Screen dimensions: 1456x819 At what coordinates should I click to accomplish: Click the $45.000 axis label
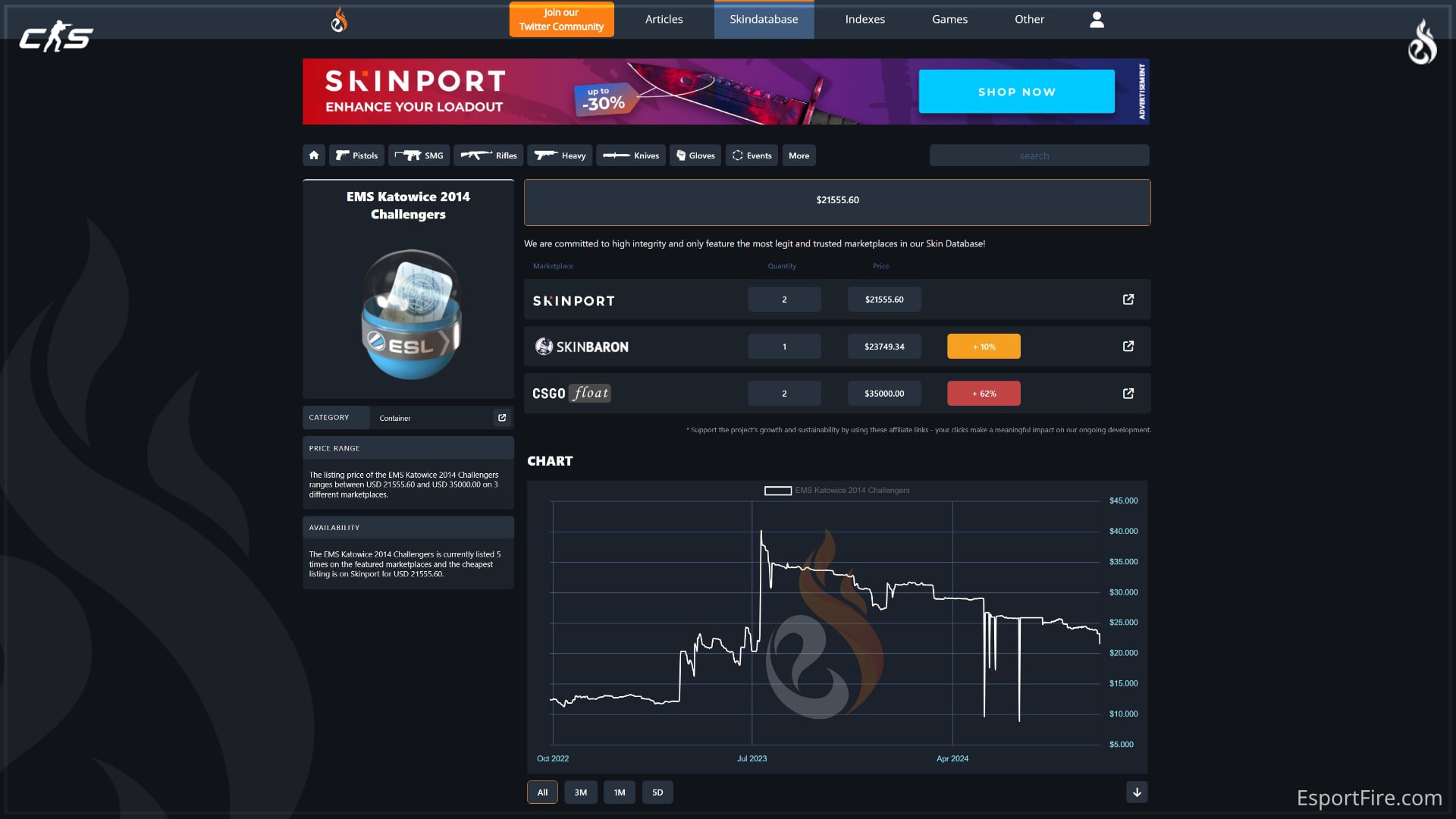[x=1123, y=501]
